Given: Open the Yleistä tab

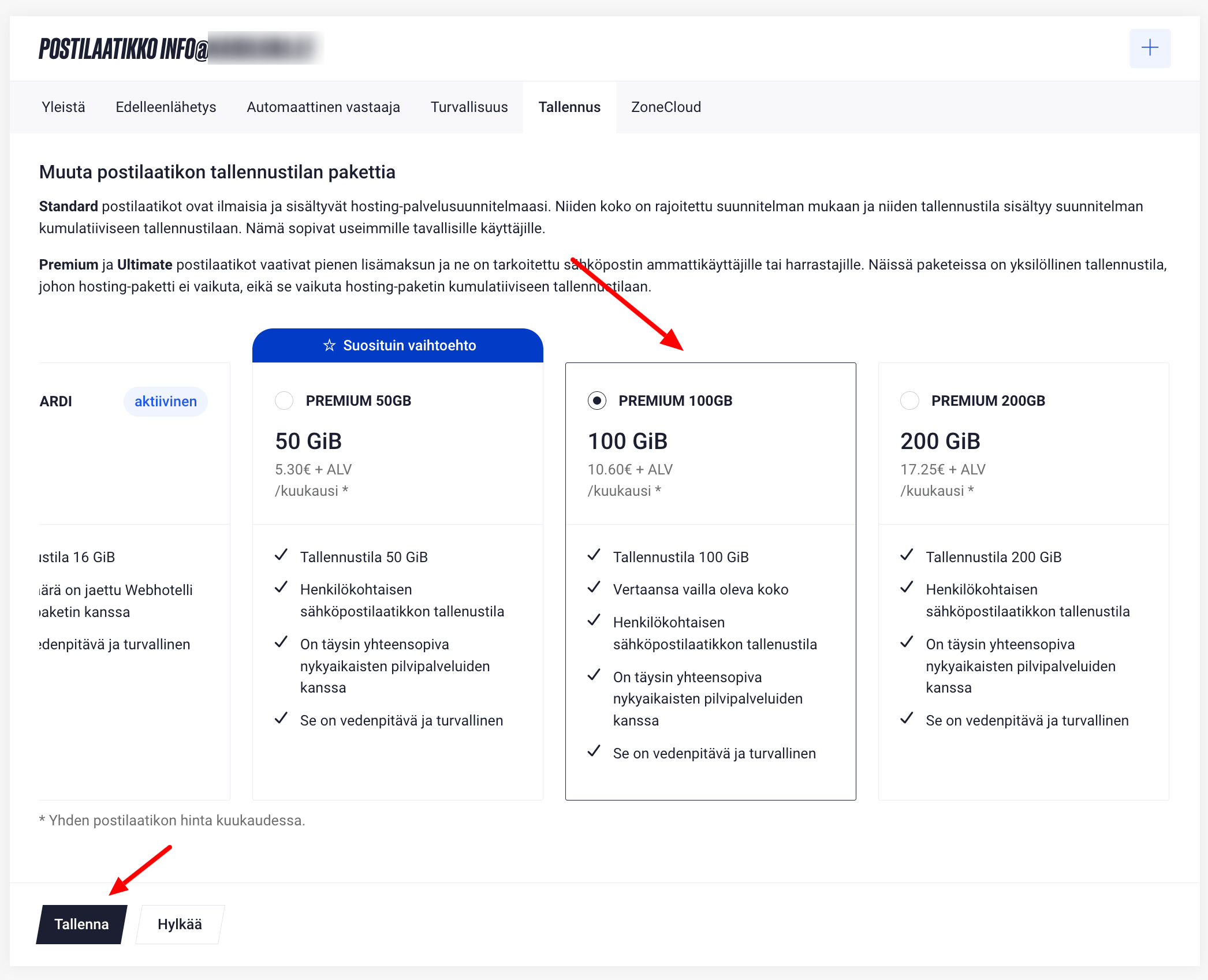Looking at the screenshot, I should point(64,107).
